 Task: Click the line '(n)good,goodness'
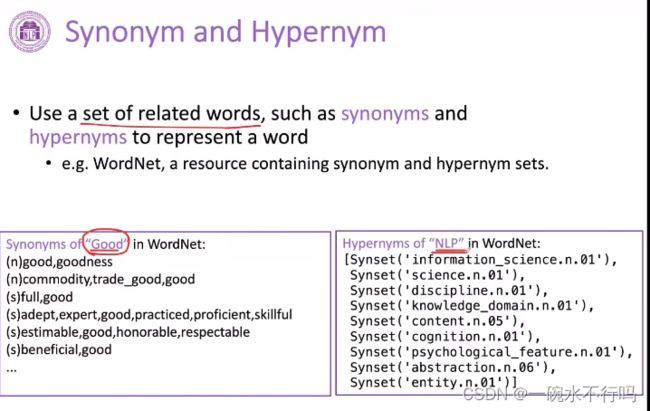point(59,262)
